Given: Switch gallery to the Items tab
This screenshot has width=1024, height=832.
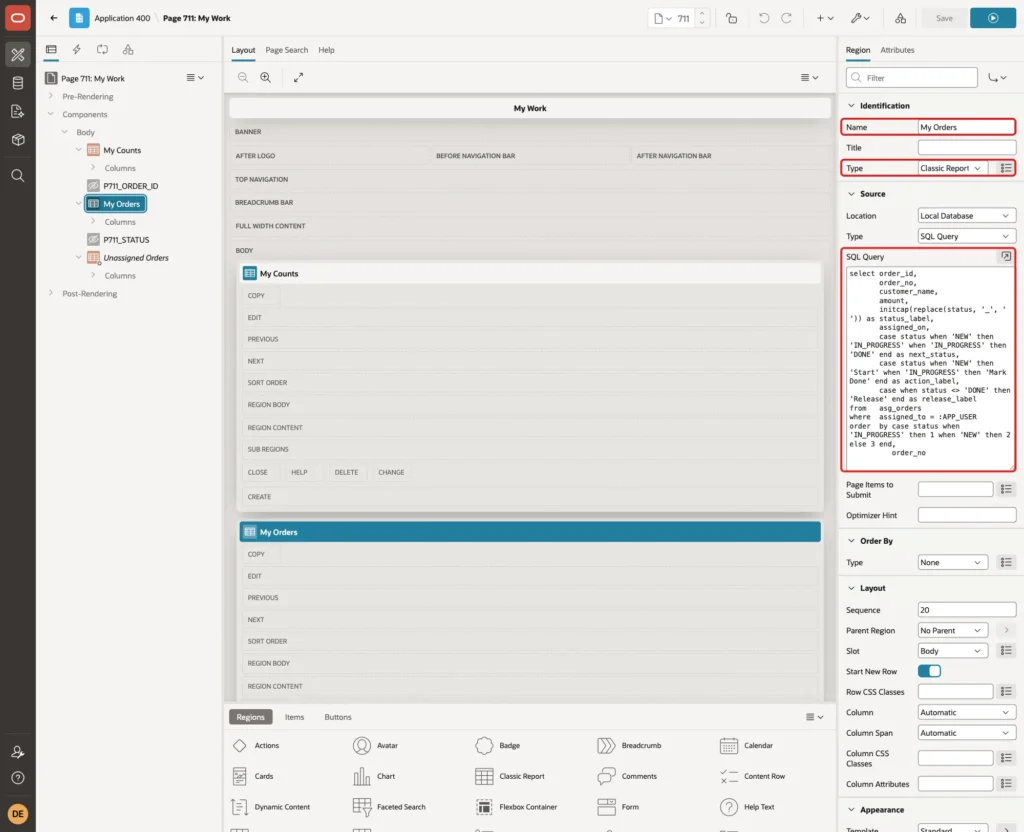Looking at the screenshot, I should point(294,716).
